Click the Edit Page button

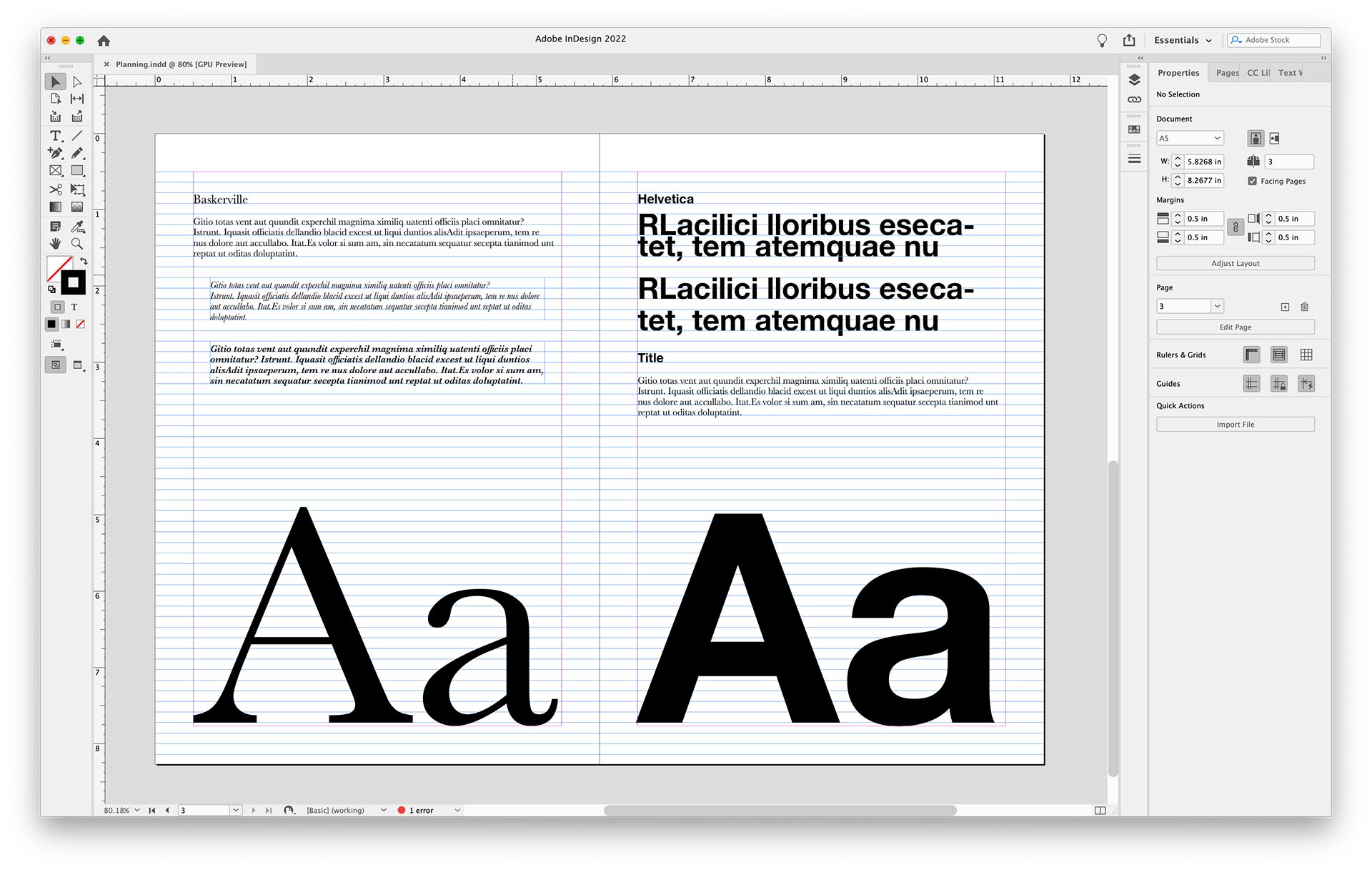click(1236, 327)
